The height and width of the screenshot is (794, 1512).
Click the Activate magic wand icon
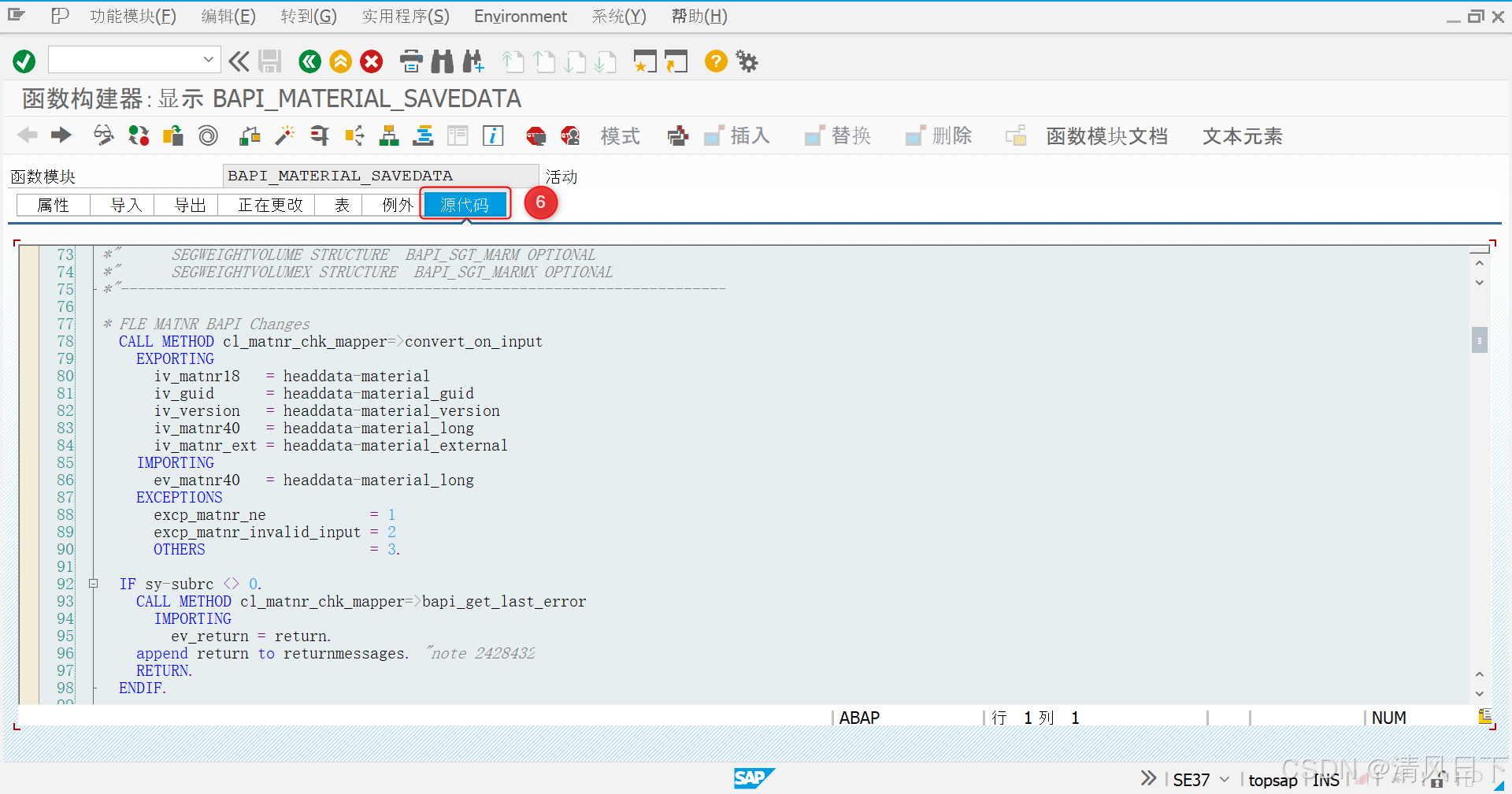(284, 135)
